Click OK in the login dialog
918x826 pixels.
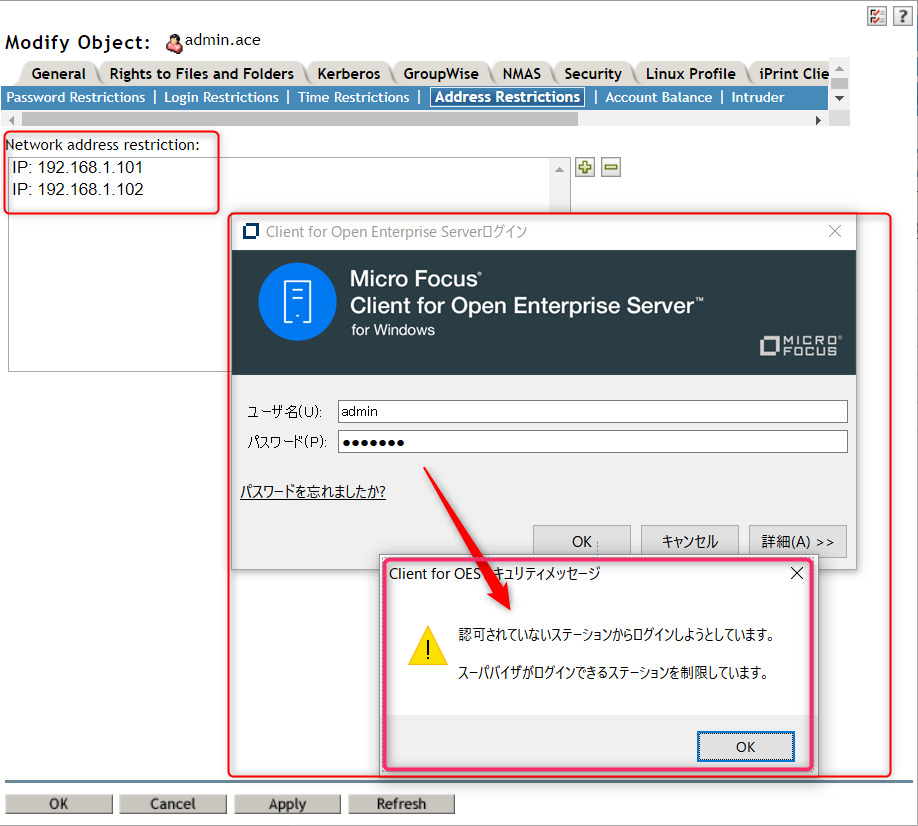pos(581,541)
